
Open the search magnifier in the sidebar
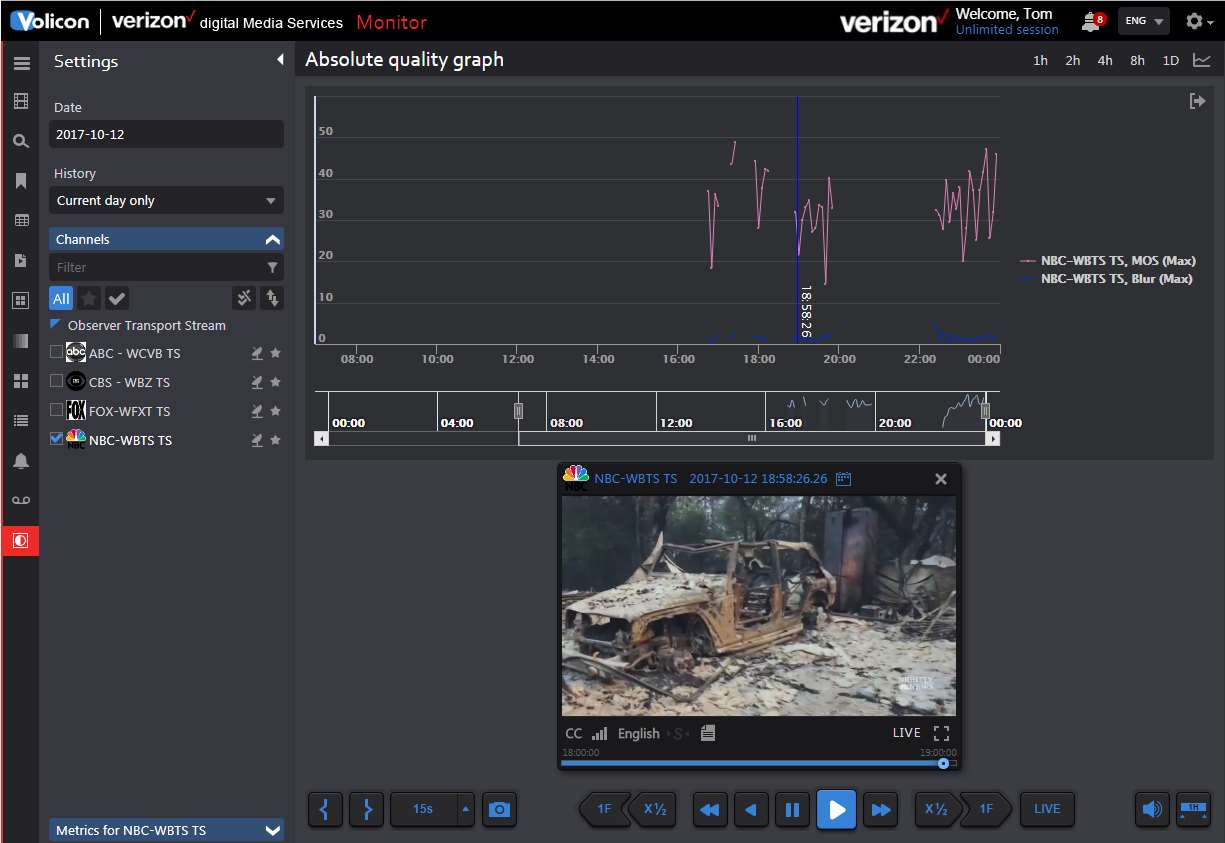pyautogui.click(x=21, y=141)
